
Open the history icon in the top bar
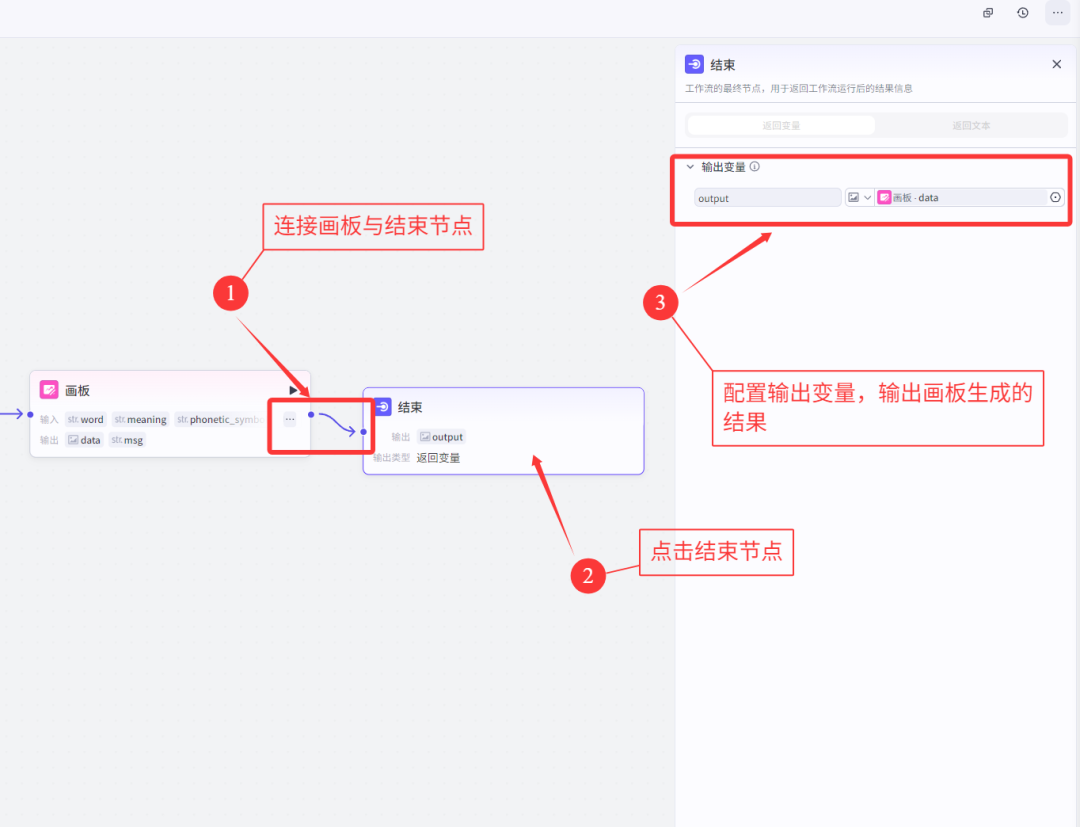(1022, 13)
